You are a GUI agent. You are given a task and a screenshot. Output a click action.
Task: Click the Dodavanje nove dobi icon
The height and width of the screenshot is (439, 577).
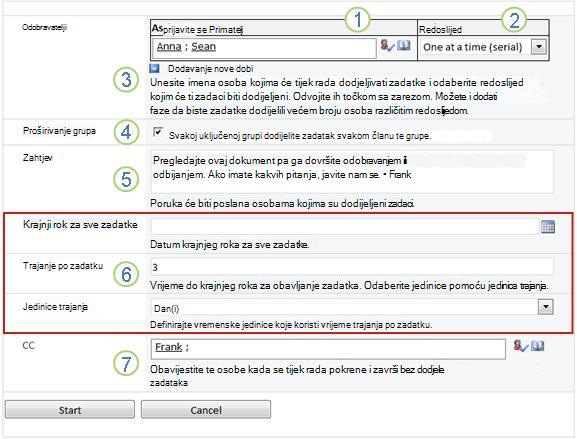coord(155,68)
